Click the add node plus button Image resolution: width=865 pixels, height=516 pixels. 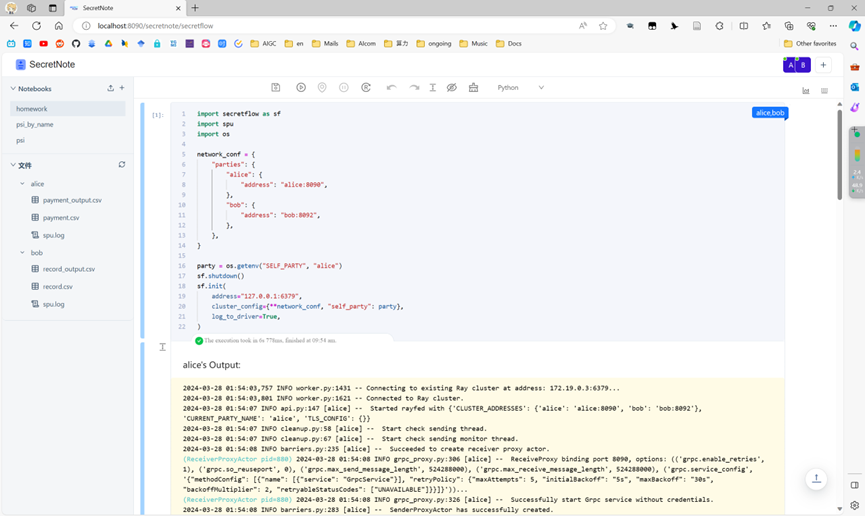pos(823,65)
